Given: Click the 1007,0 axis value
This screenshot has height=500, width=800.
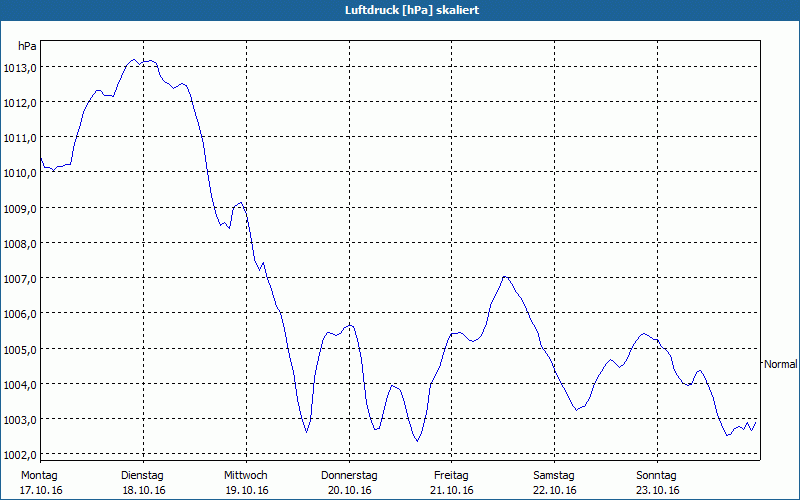Looking at the screenshot, I should (x=20, y=279).
